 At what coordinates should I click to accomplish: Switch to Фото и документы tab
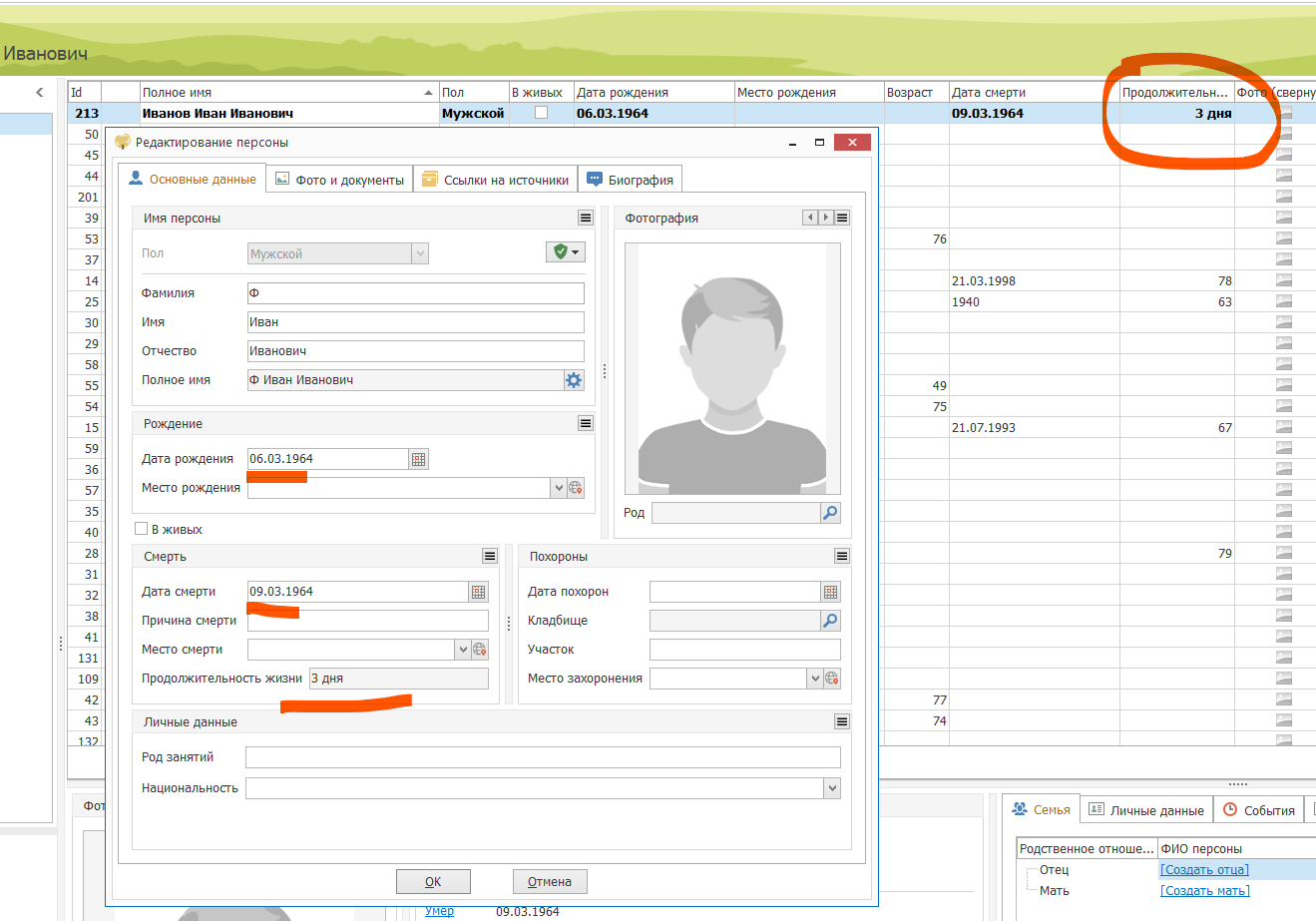pyautogui.click(x=339, y=180)
